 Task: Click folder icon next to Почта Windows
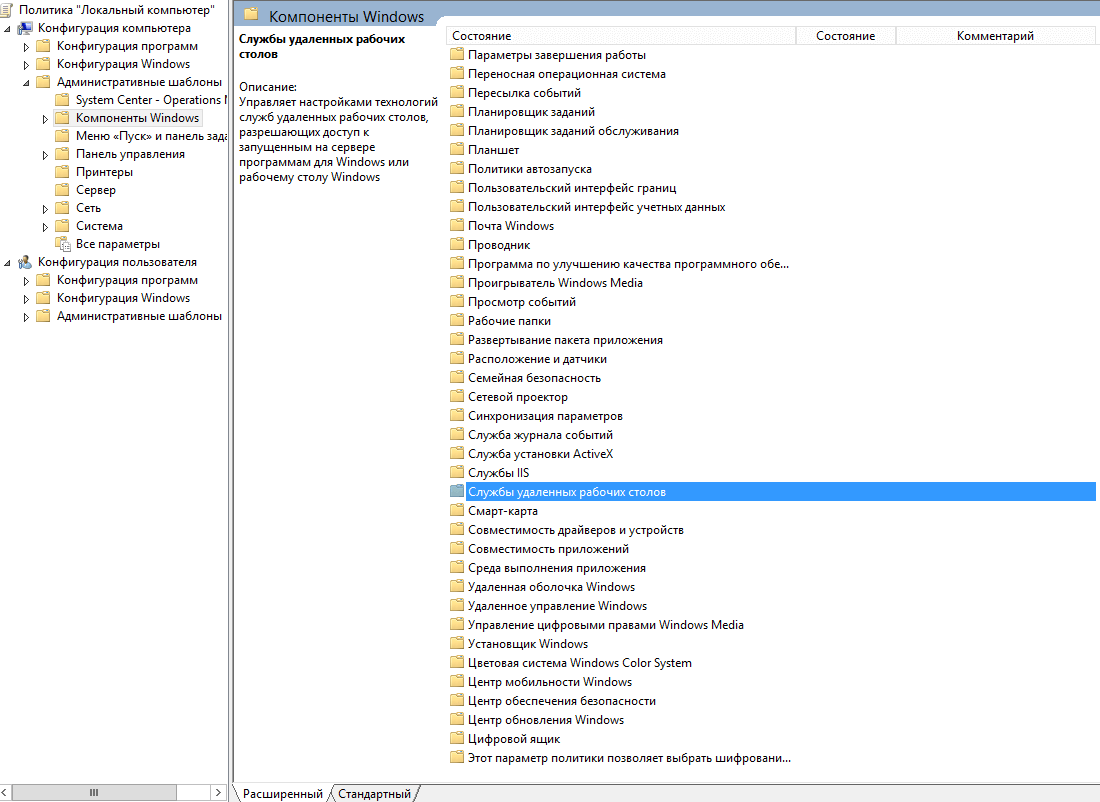457,225
